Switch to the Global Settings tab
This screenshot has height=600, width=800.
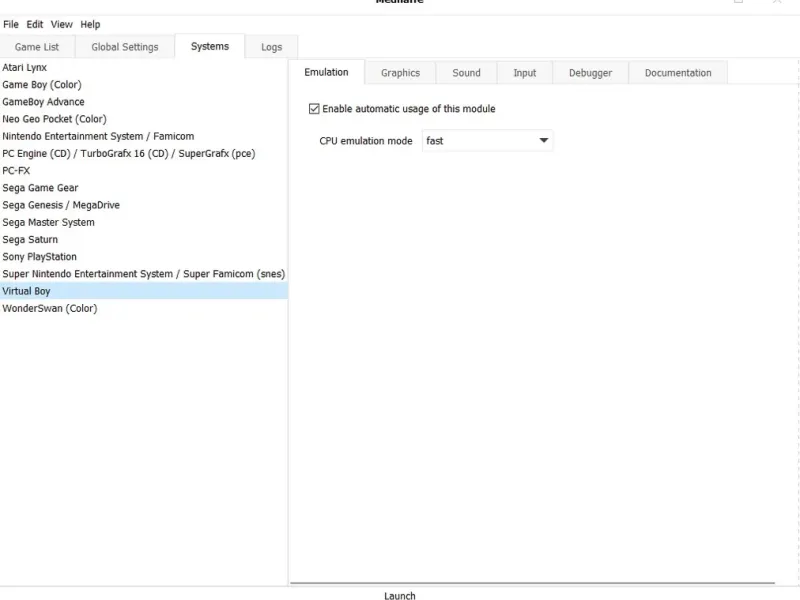[x=125, y=47]
